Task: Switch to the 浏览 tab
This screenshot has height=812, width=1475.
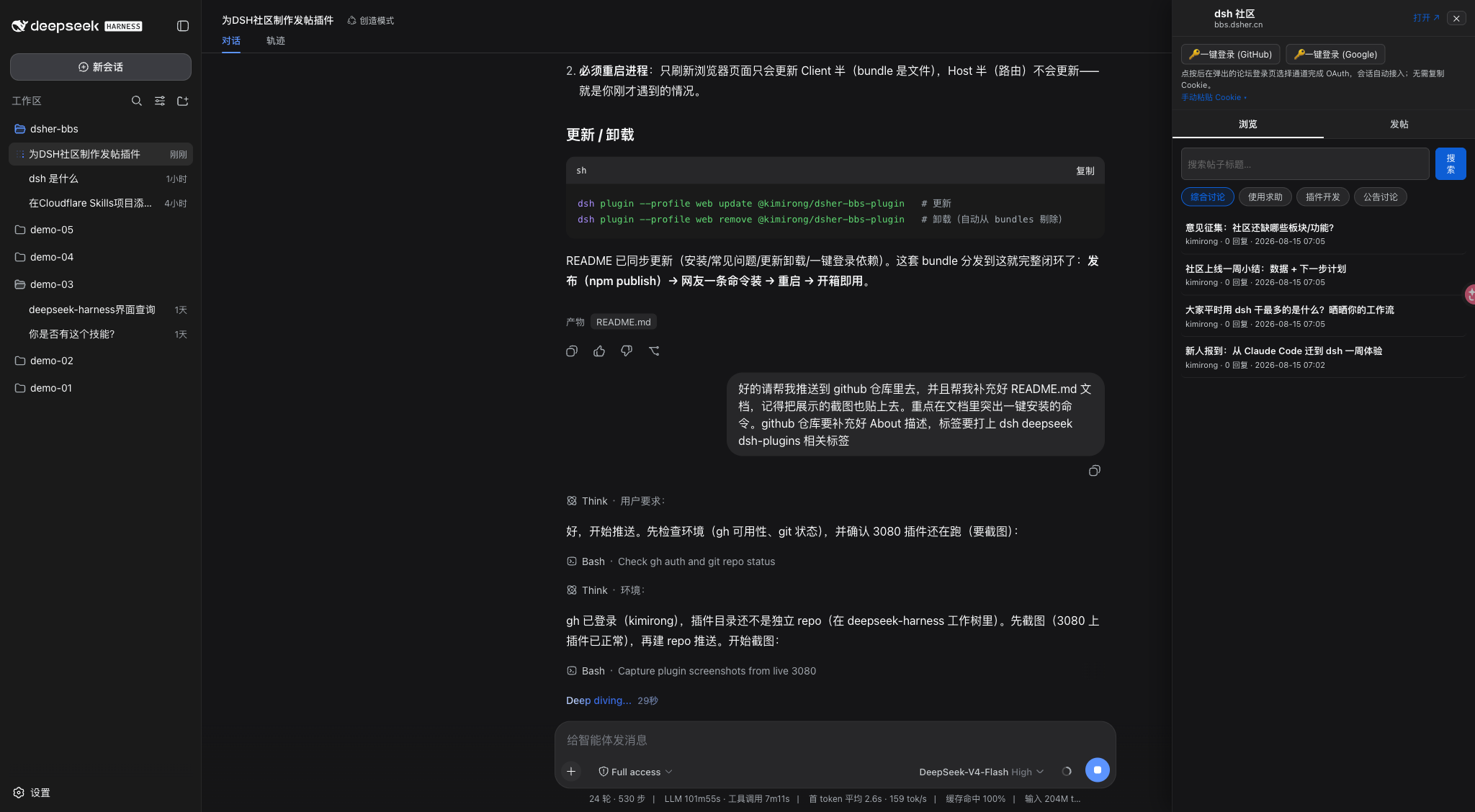Action: (x=1248, y=125)
